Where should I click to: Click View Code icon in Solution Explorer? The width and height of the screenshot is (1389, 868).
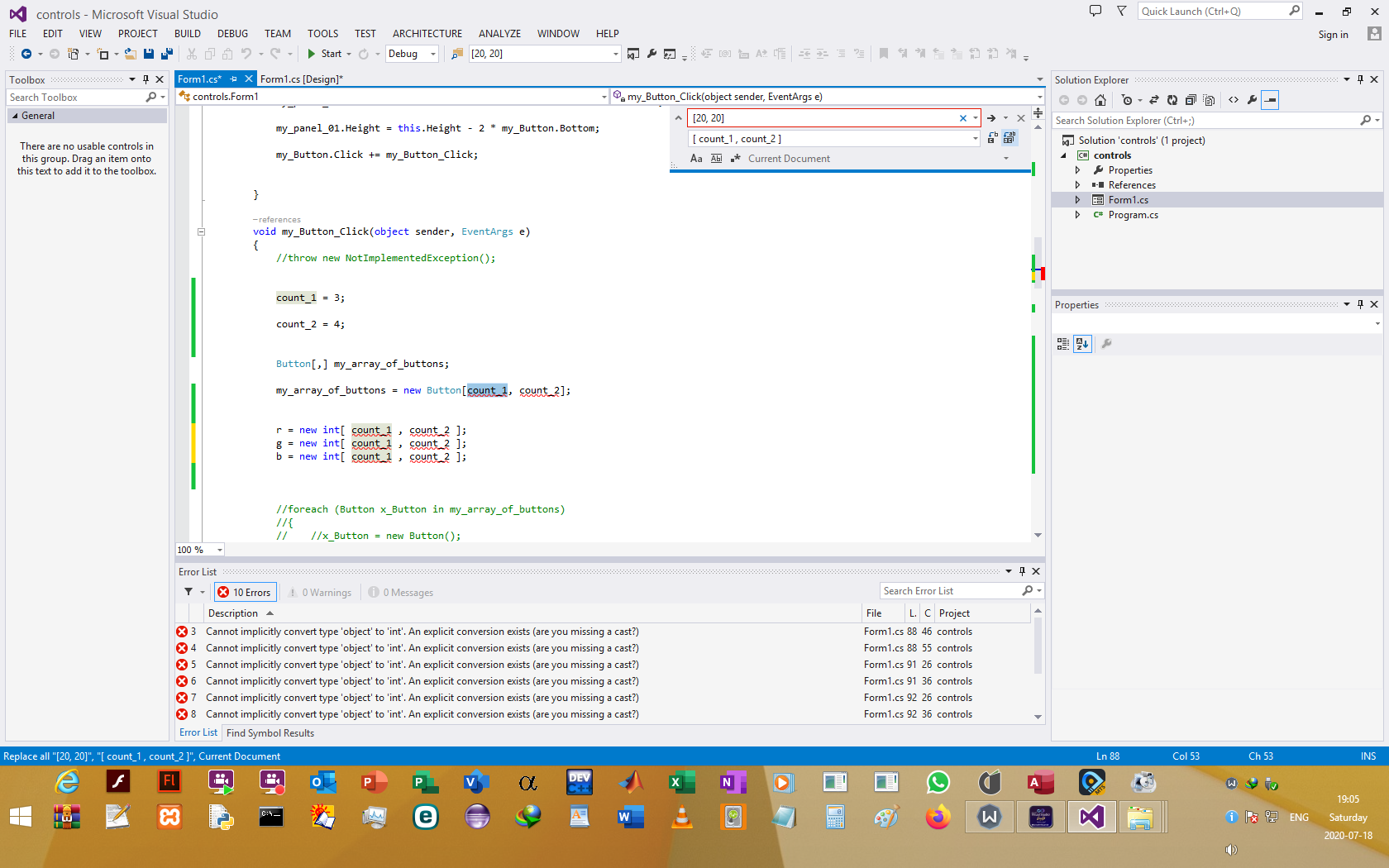tap(1234, 100)
